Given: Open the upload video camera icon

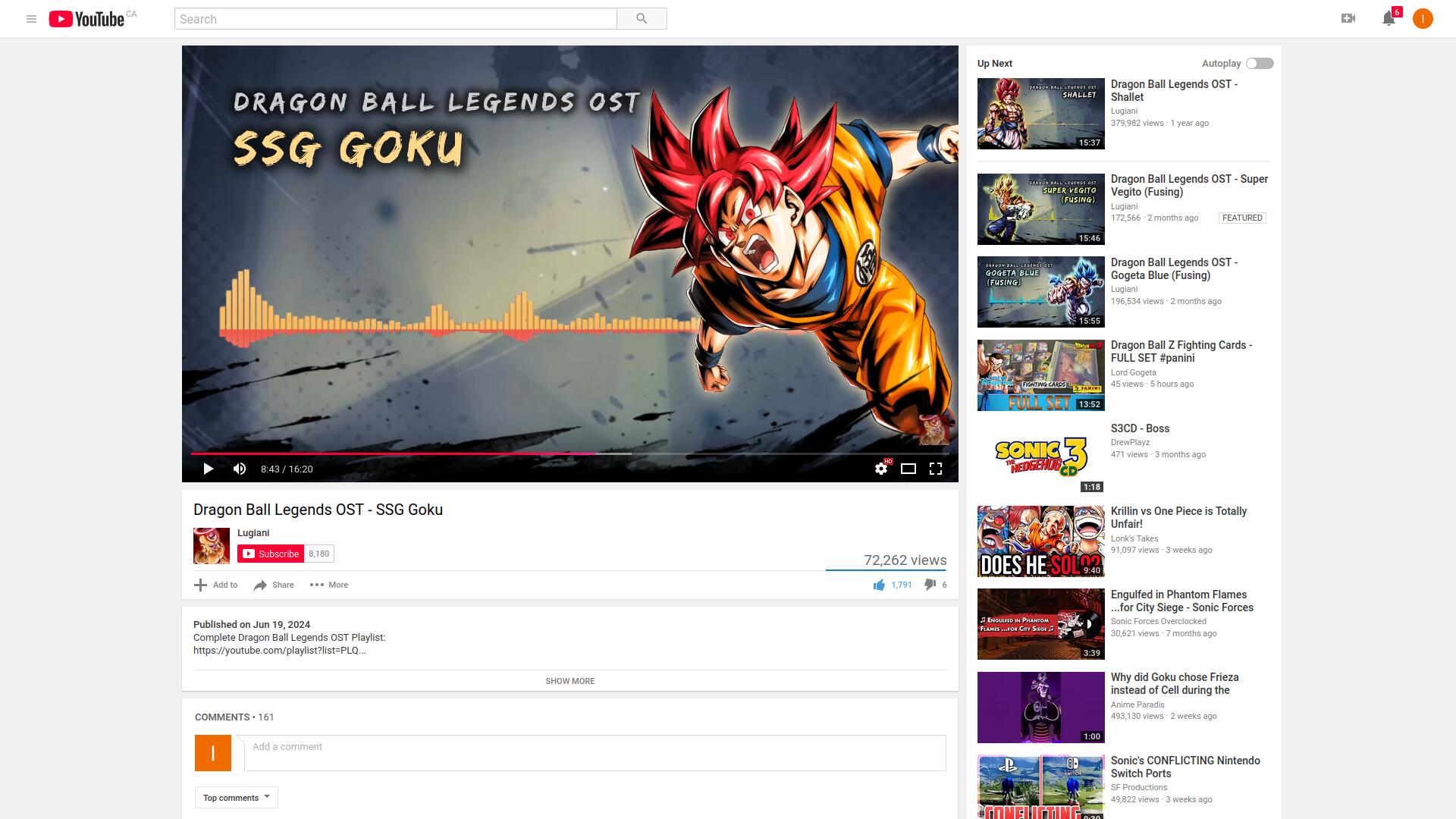Looking at the screenshot, I should [1348, 18].
